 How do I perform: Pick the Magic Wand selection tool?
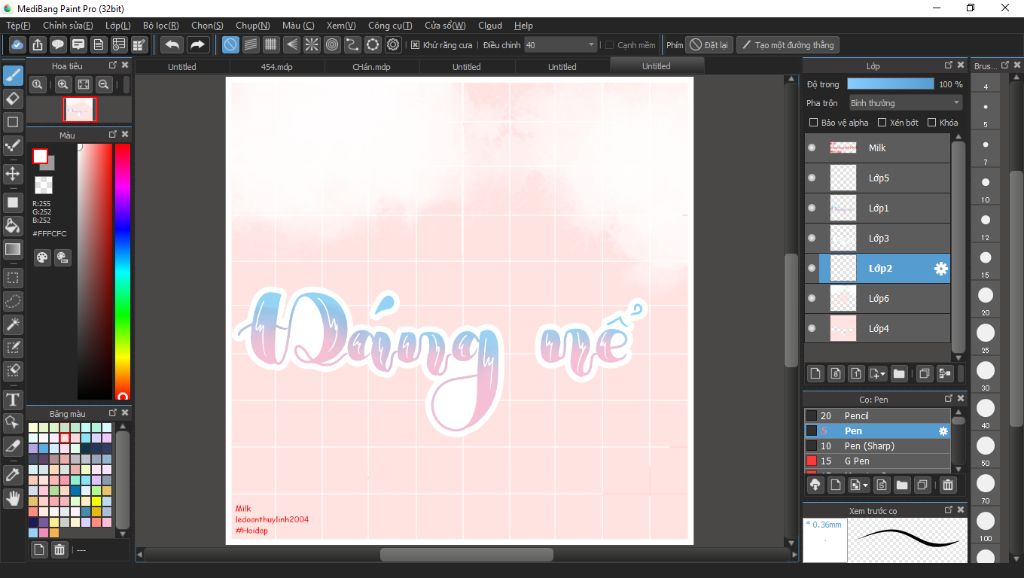click(x=13, y=325)
